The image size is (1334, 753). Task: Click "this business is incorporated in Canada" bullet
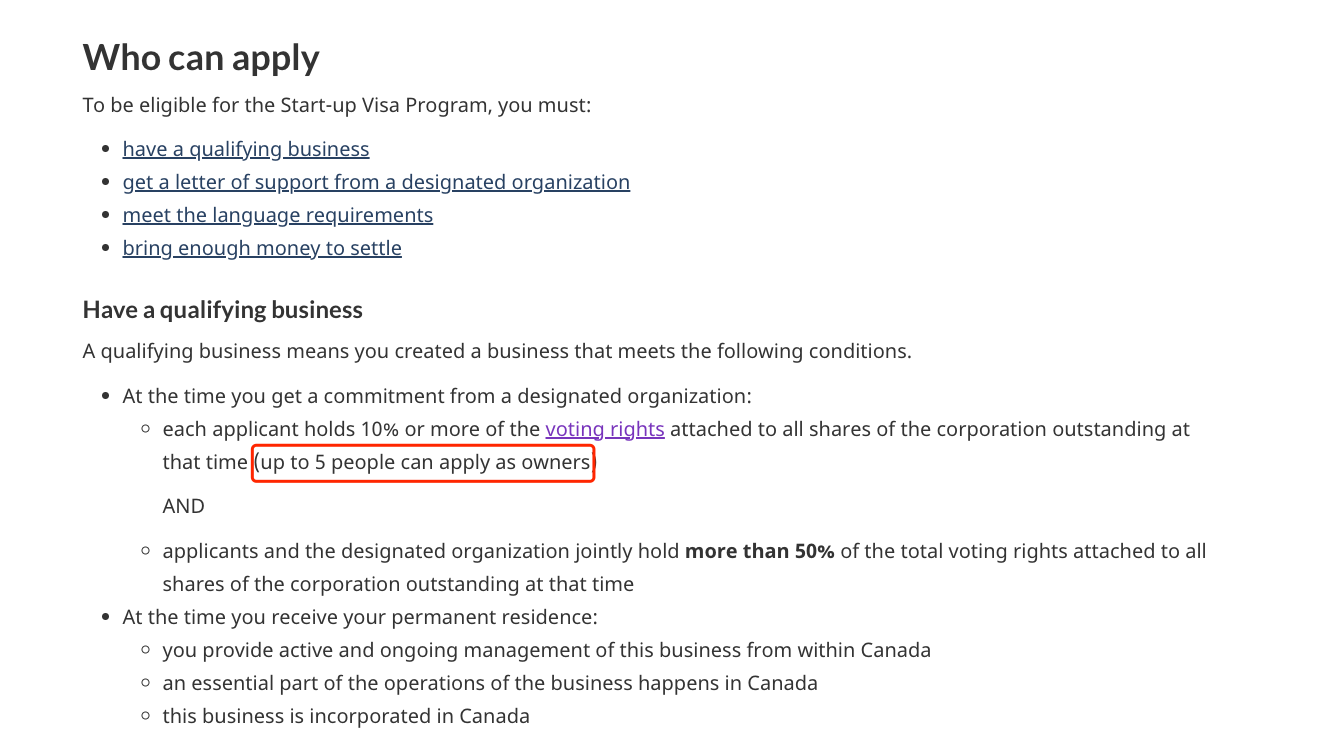(346, 716)
